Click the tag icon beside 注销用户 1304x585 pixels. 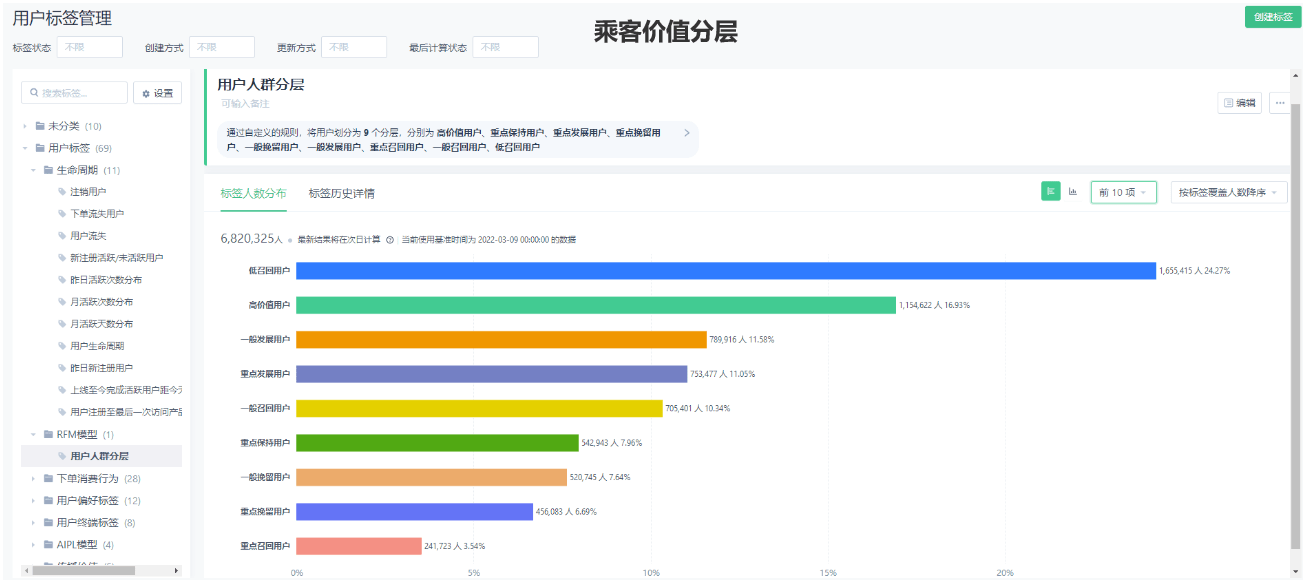point(62,191)
